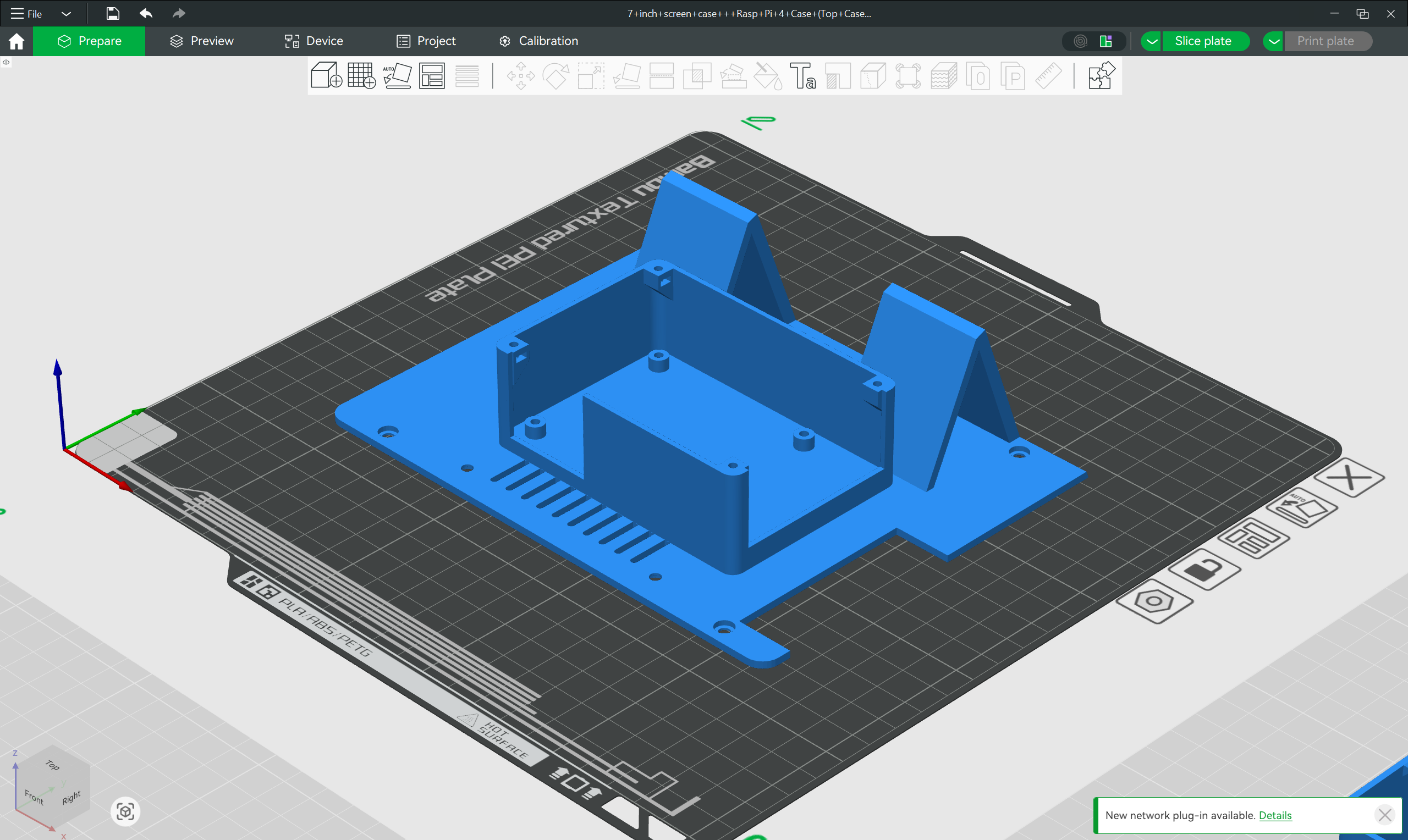This screenshot has width=1408, height=840.
Task: Click the zoom-to-fit camera icon
Action: pyautogui.click(x=125, y=812)
